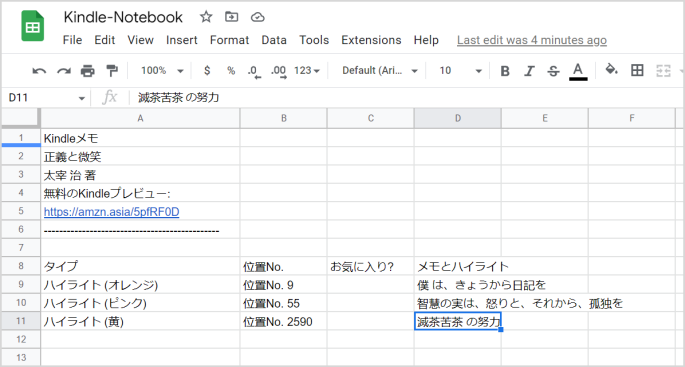Redo the last action
This screenshot has height=367, width=685.
point(64,71)
